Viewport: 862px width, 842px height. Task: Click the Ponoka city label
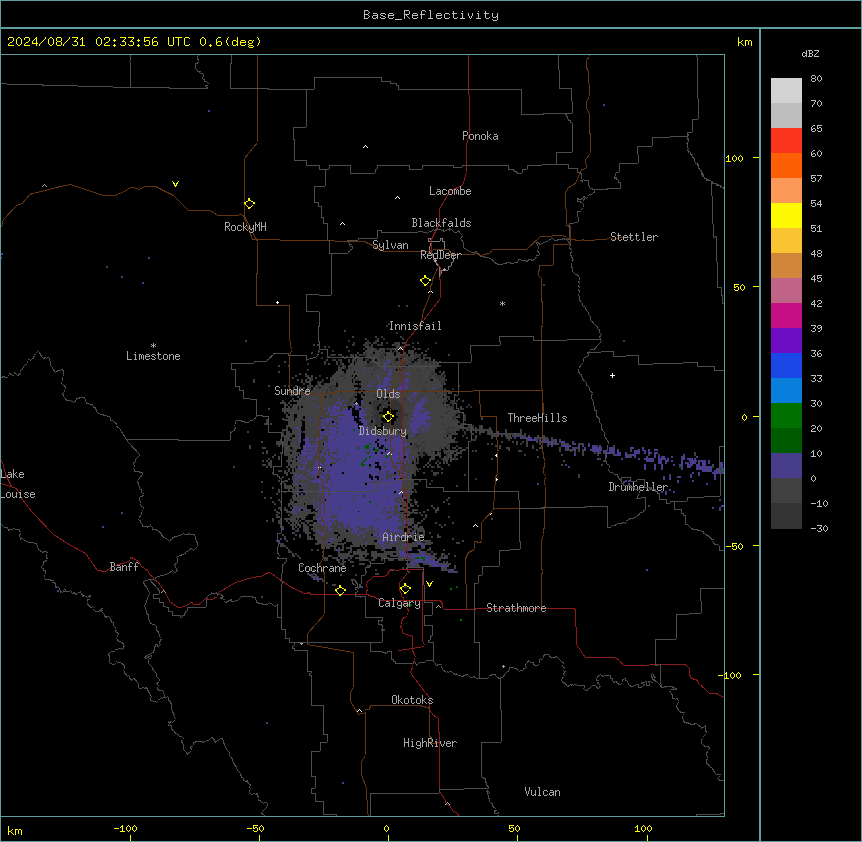(x=480, y=136)
